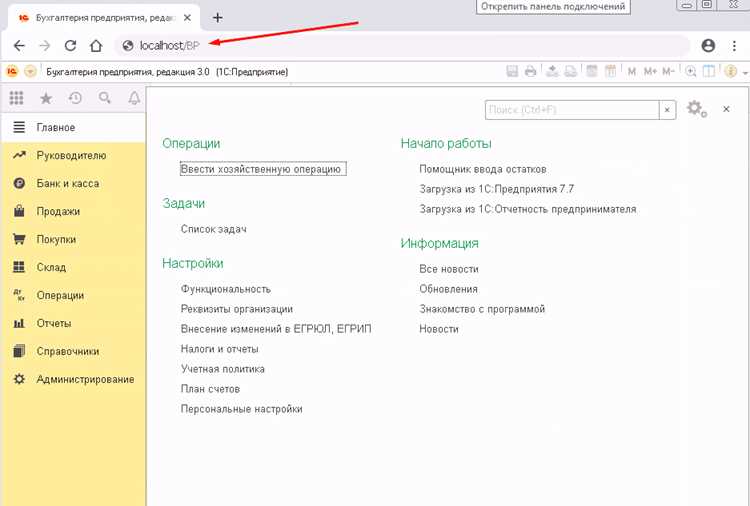Image resolution: width=750 pixels, height=506 pixels.
Task: Open the History clock icon
Action: click(75, 98)
